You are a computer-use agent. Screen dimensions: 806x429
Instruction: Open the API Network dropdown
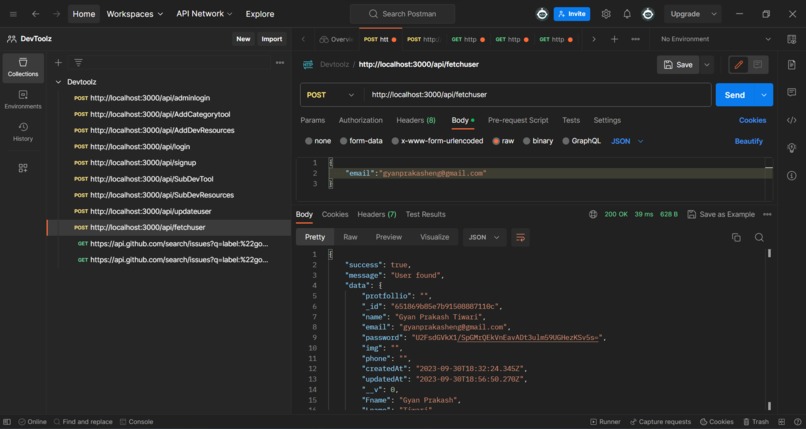click(204, 14)
